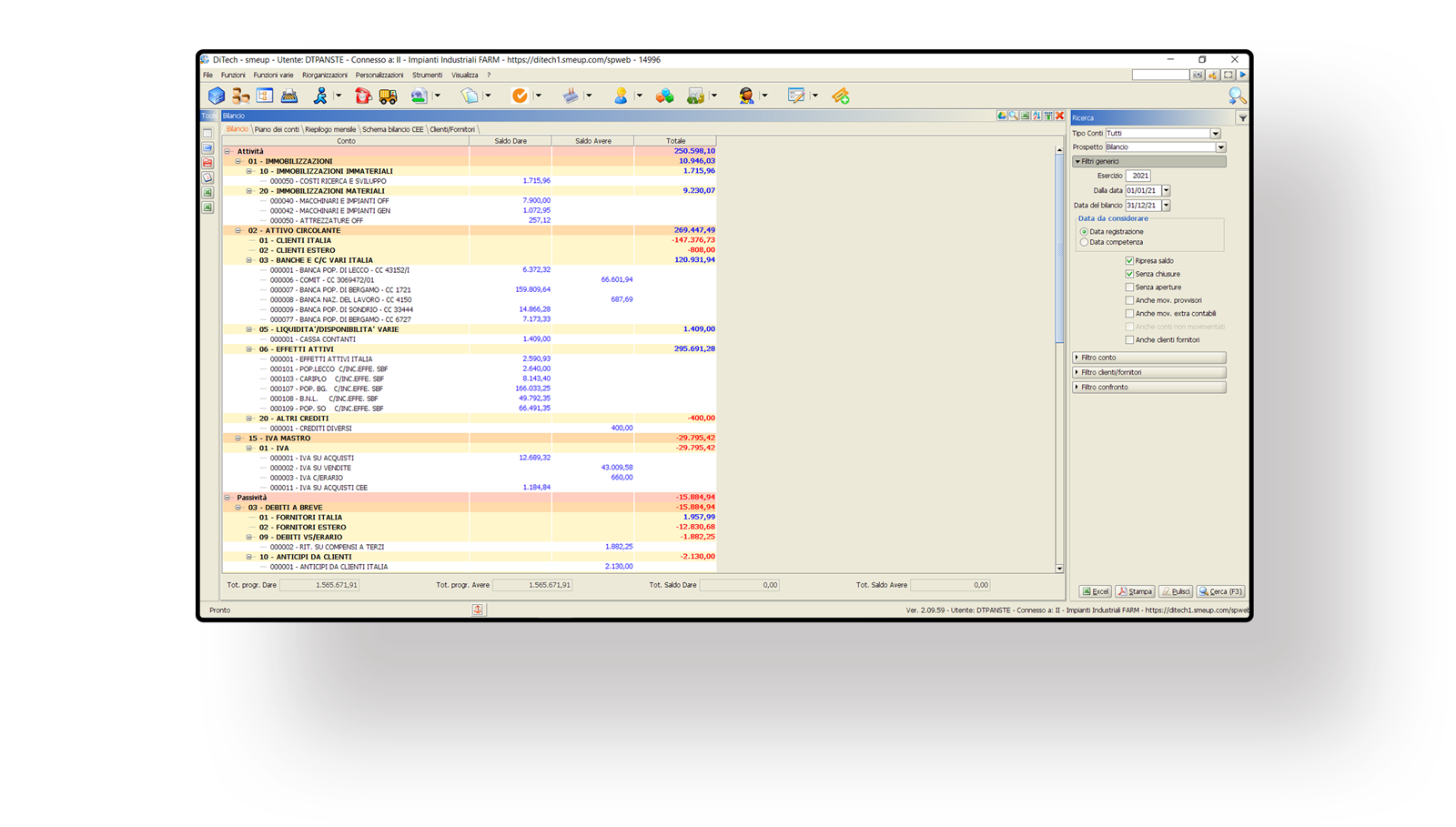Enable Senza aperture checkbox
This screenshot has height=827, width=1456.
coord(1129,287)
